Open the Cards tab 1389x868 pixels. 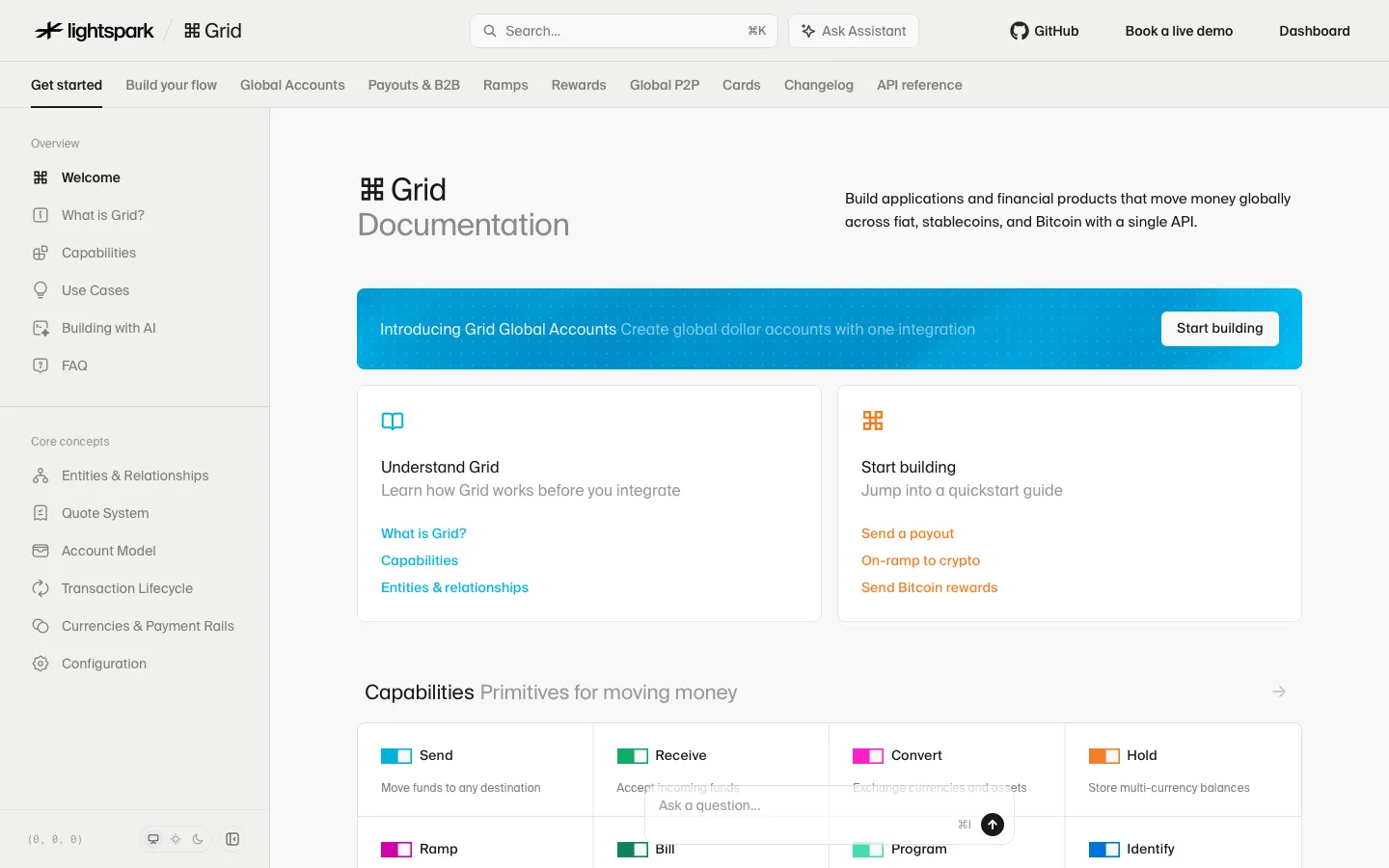click(742, 85)
